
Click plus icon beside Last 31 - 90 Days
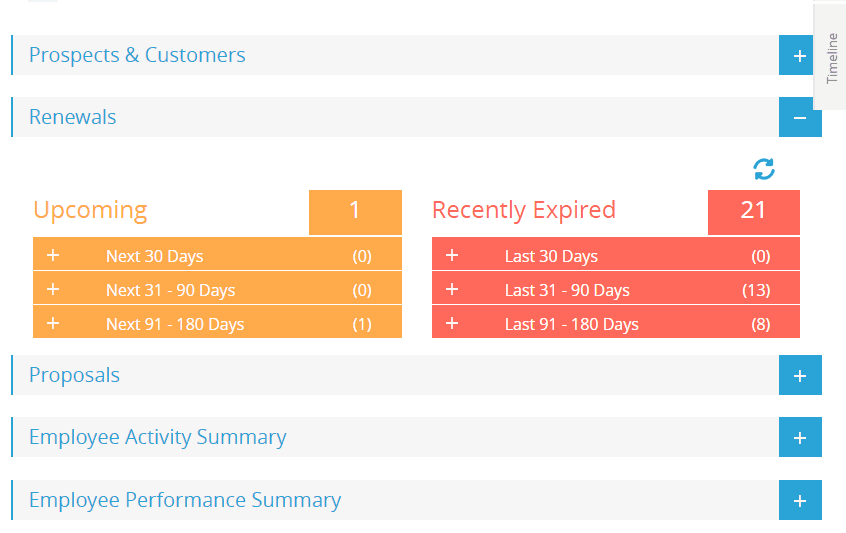point(452,290)
